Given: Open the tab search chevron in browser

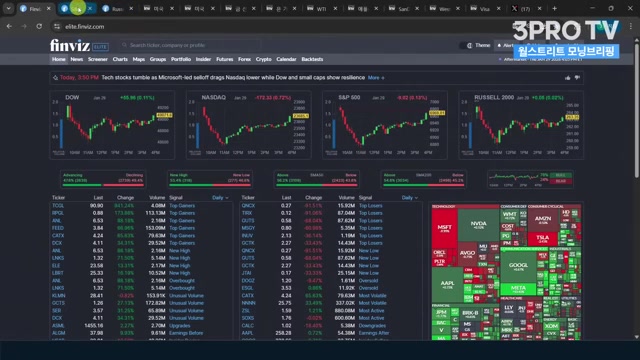Looking at the screenshot, I should (8, 8).
